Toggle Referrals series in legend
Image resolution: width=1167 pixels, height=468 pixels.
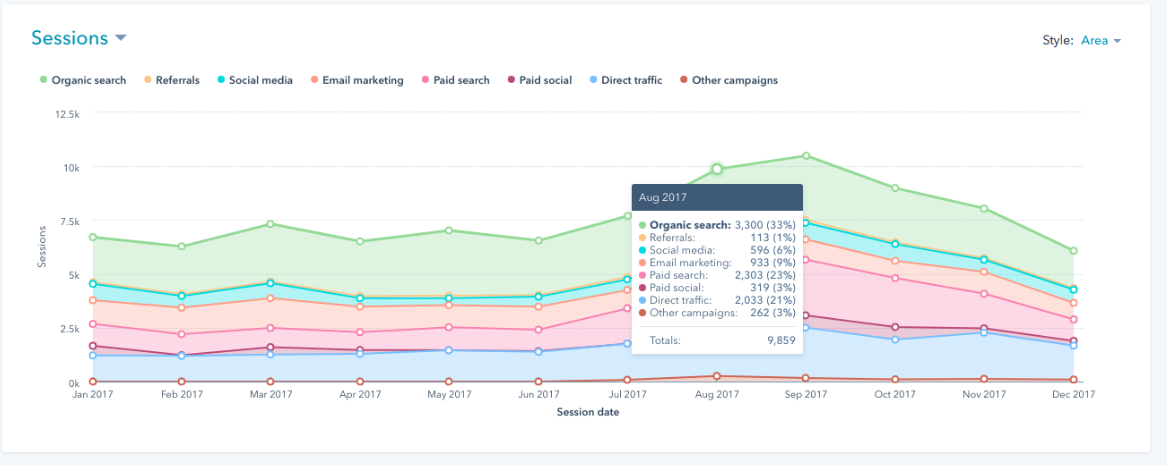(171, 80)
